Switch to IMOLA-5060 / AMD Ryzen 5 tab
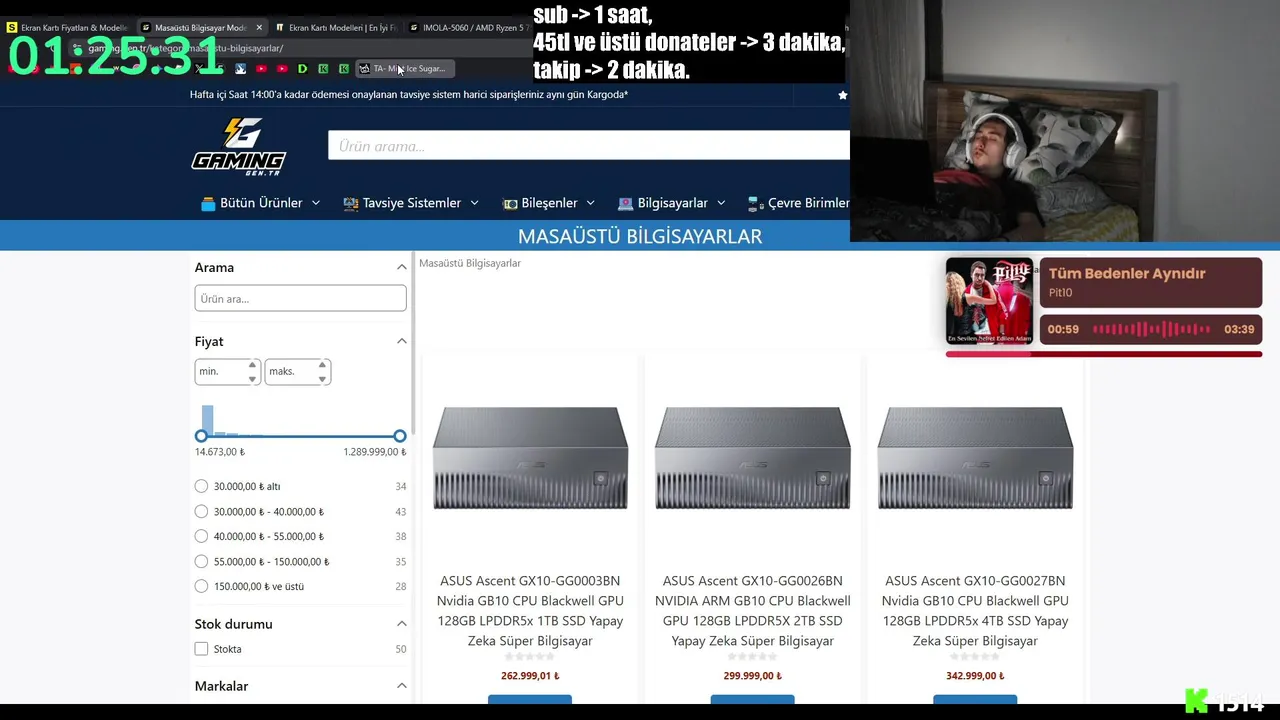This screenshot has width=1280, height=720. 470,28
